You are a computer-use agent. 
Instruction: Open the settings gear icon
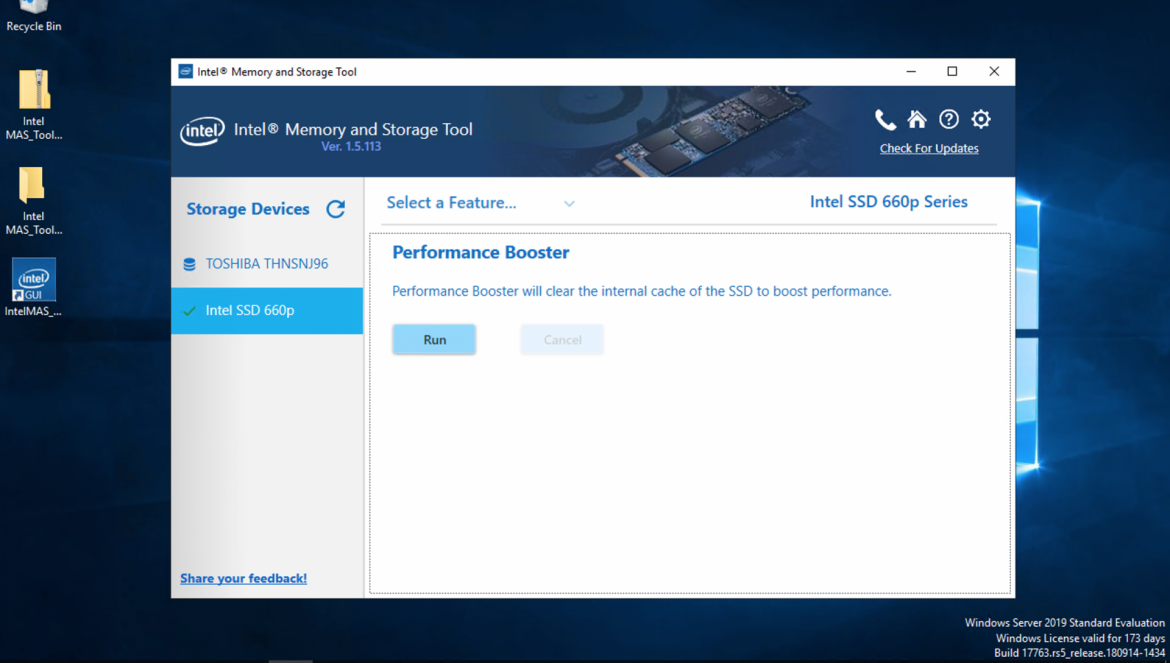[x=980, y=119]
